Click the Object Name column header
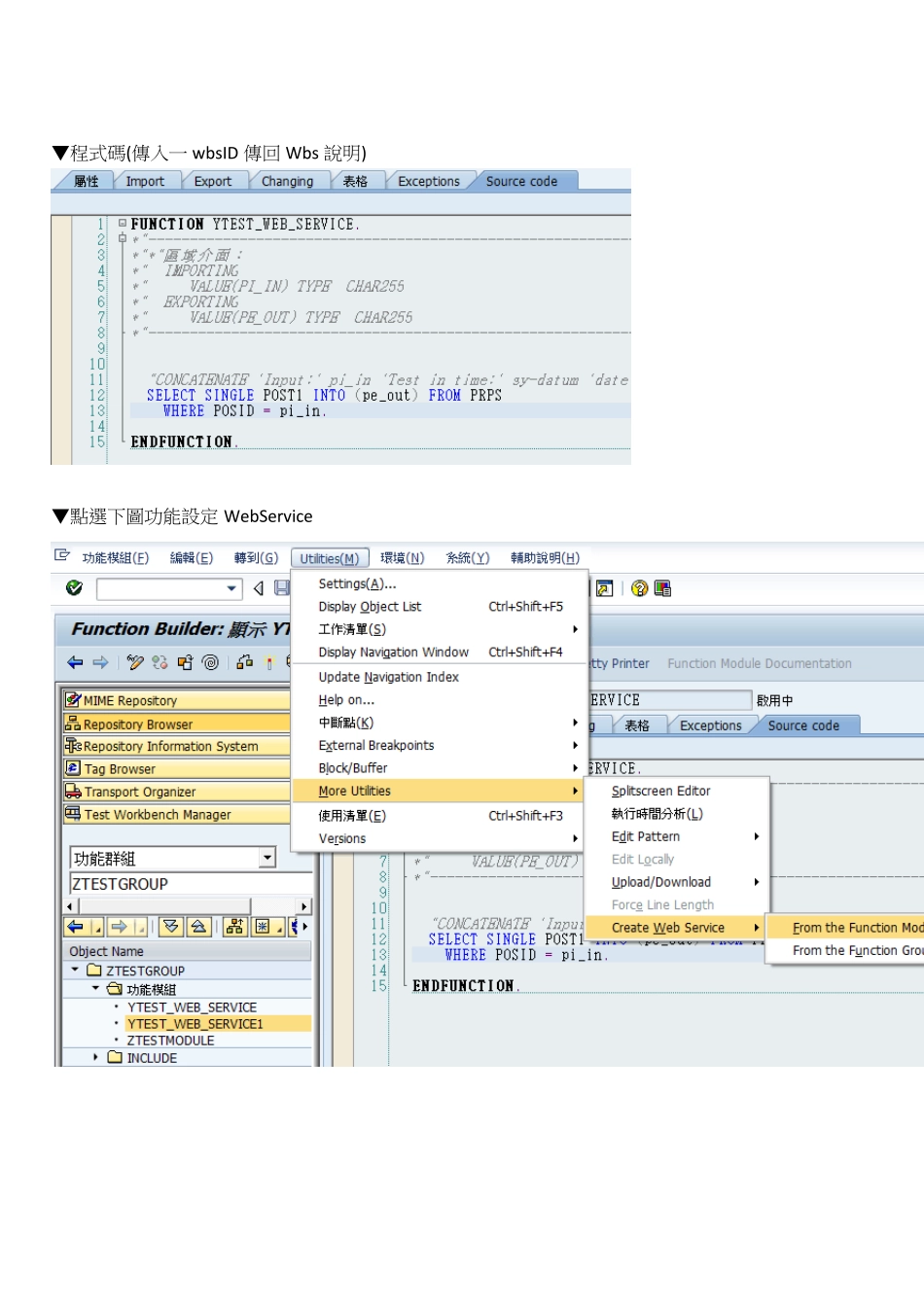 point(187,951)
